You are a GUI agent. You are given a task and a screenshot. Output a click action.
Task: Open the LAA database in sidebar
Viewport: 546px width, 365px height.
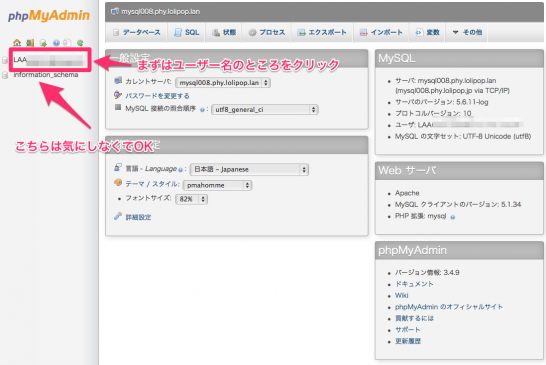pyautogui.click(x=48, y=60)
